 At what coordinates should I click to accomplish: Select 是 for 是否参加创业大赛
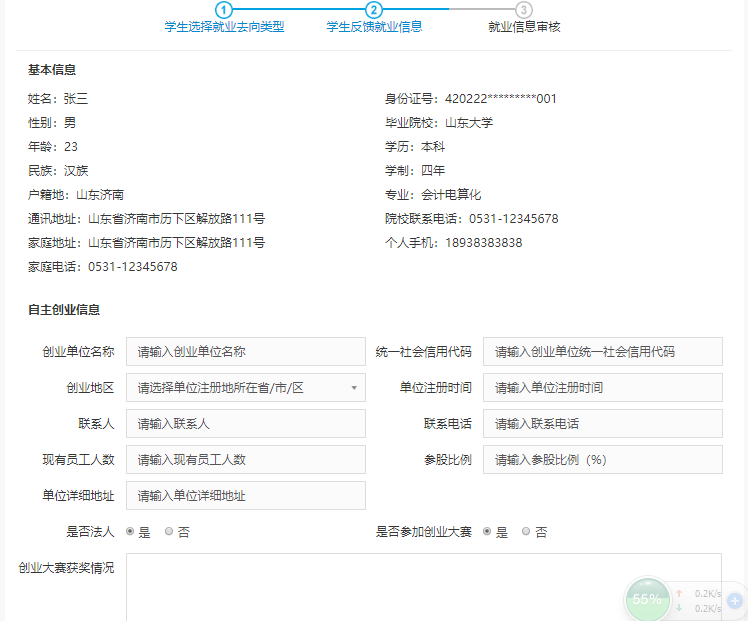coord(488,532)
